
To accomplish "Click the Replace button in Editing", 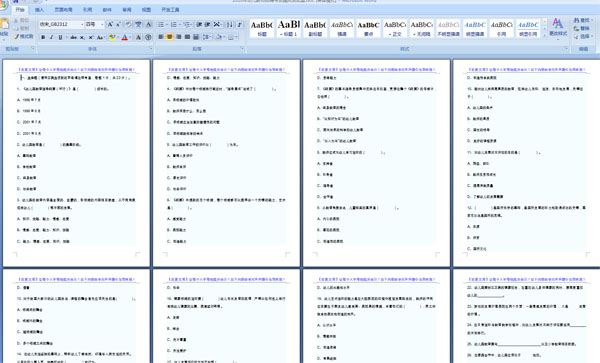I will pos(582,28).
